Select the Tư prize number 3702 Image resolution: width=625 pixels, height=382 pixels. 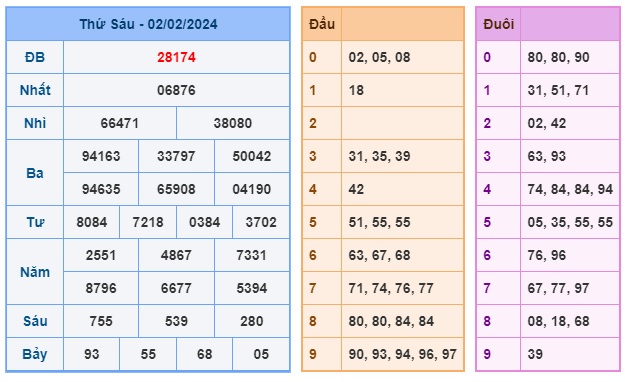pyautogui.click(x=261, y=222)
